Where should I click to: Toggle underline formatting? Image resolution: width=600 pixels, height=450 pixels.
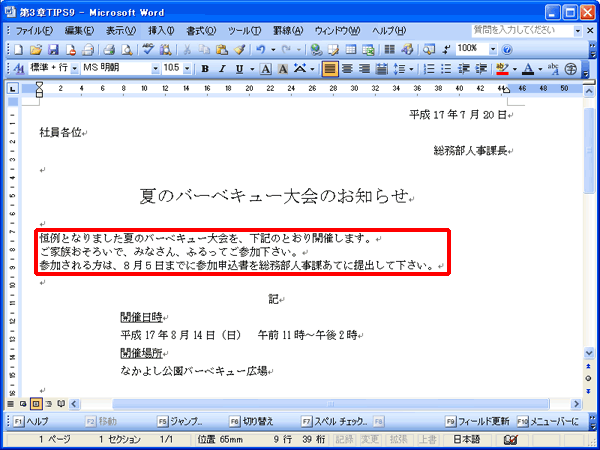pyautogui.click(x=240, y=69)
